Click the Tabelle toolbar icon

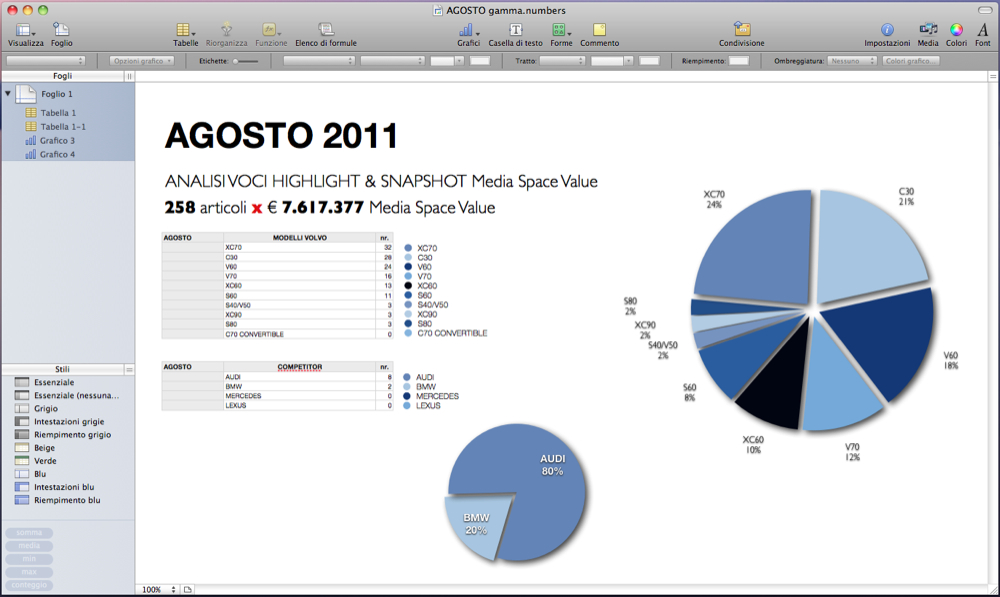(185, 30)
